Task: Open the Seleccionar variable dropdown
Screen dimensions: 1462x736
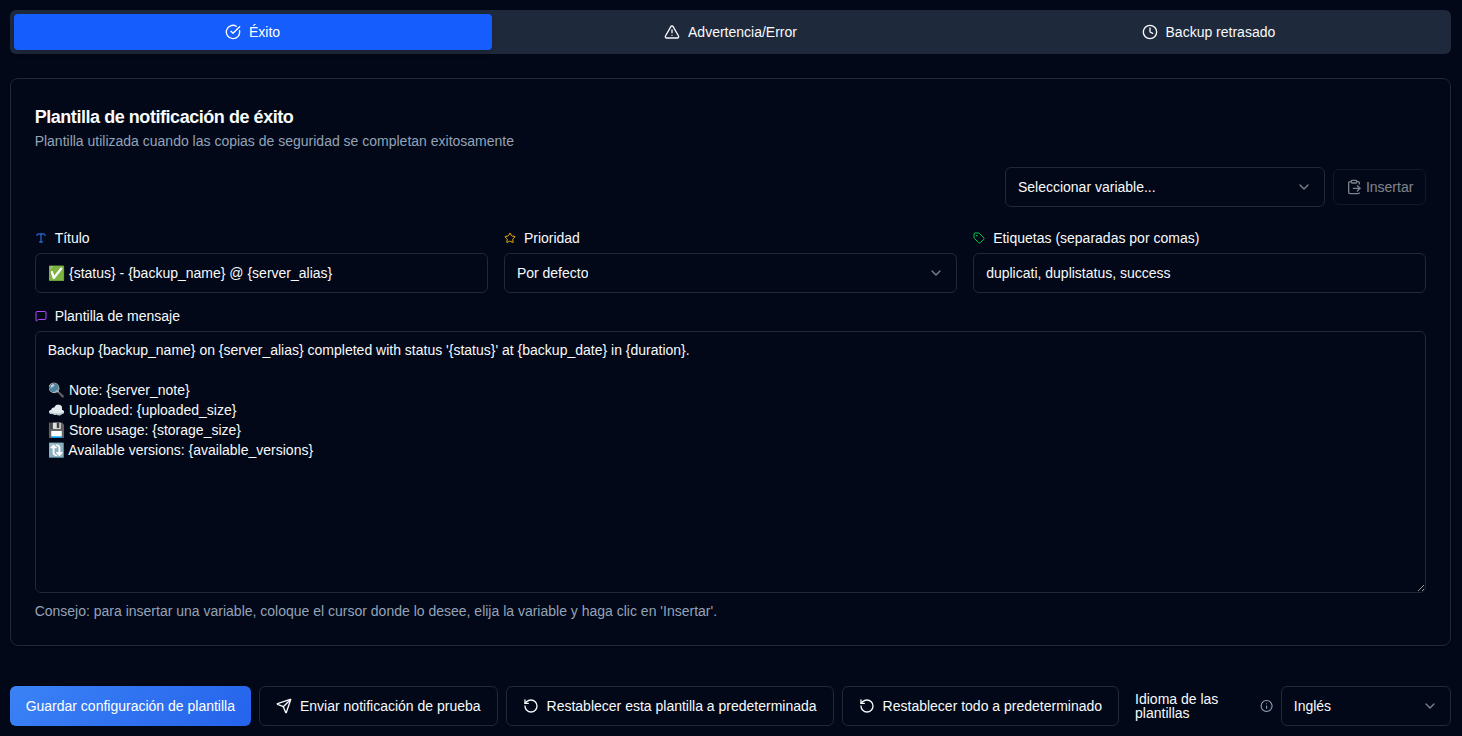Action: click(x=1164, y=187)
